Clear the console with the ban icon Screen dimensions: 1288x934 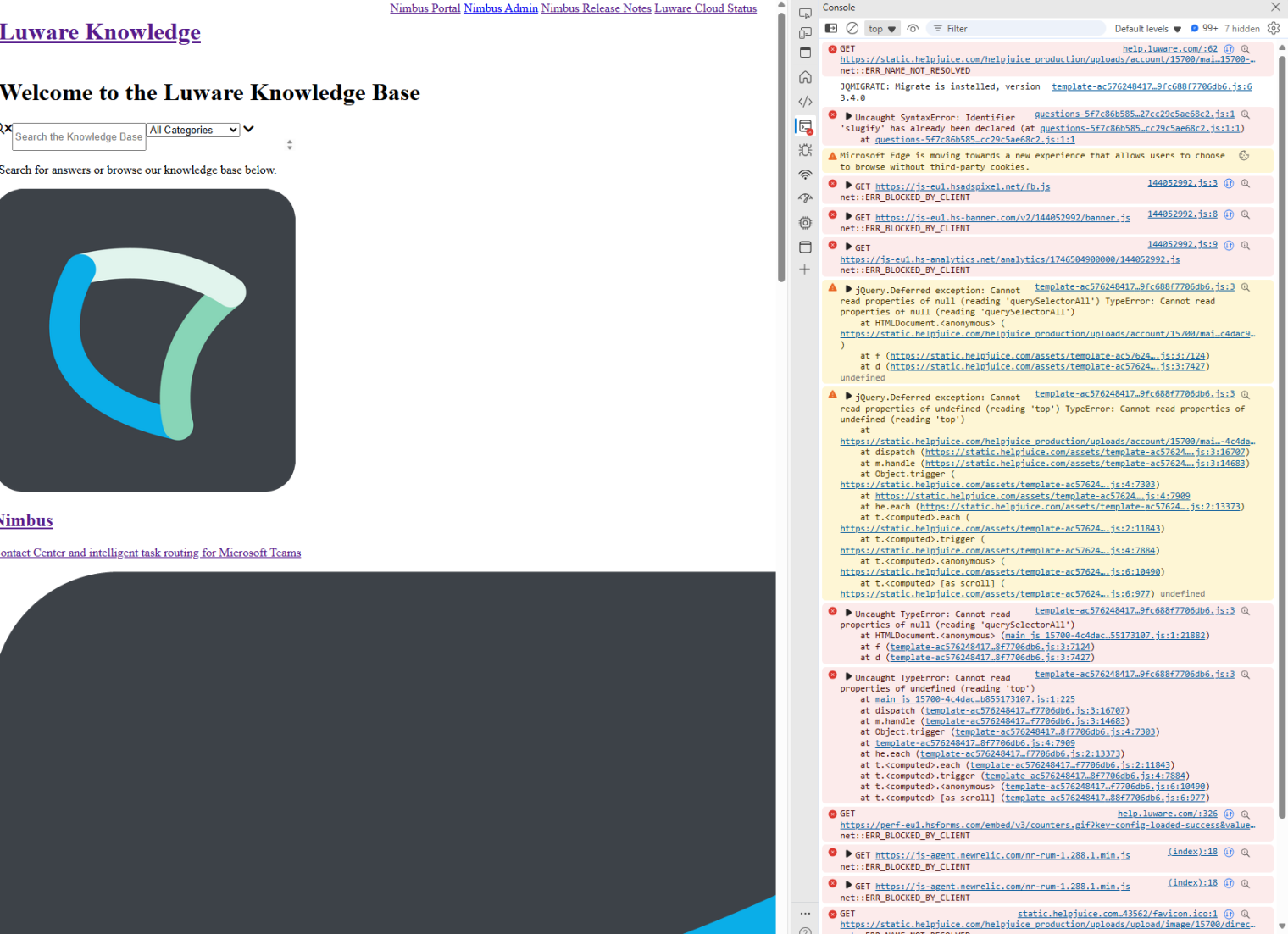tap(852, 29)
